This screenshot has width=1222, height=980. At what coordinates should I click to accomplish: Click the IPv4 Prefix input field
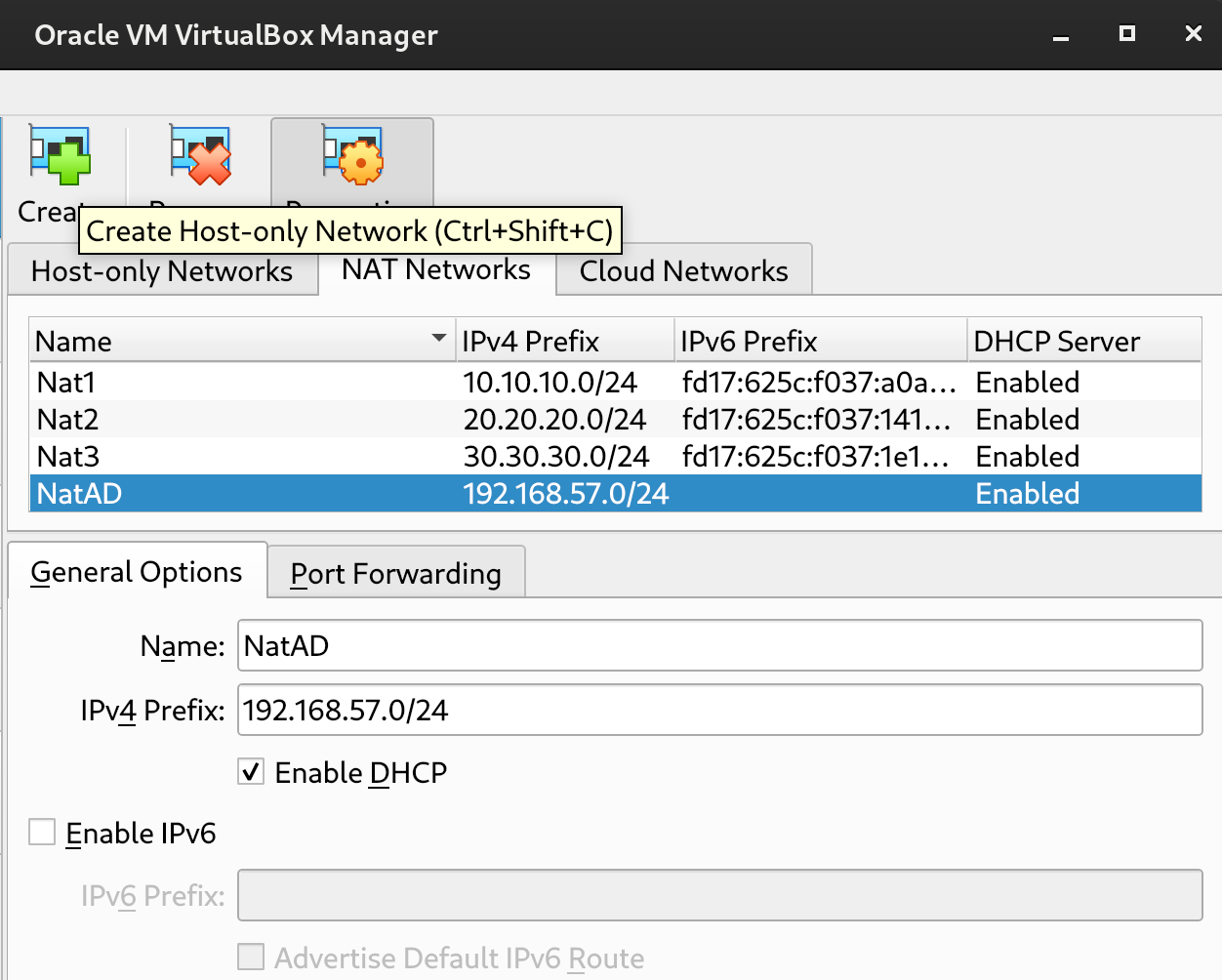click(719, 711)
